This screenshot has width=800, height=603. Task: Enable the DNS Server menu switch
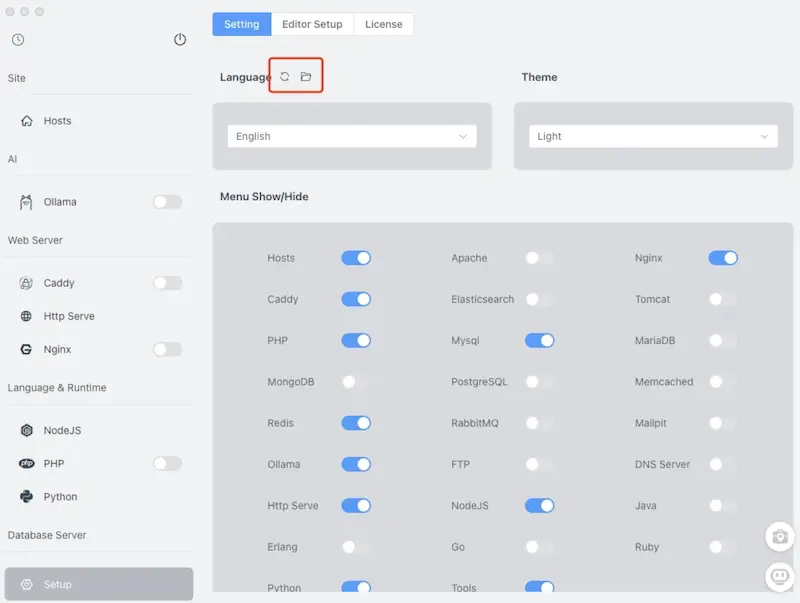[723, 465]
